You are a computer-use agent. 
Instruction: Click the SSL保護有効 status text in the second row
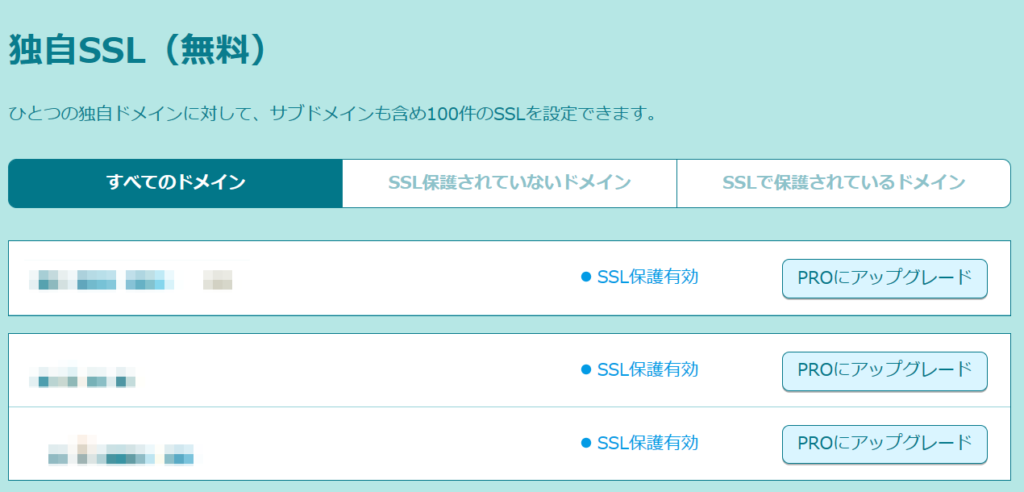(647, 370)
